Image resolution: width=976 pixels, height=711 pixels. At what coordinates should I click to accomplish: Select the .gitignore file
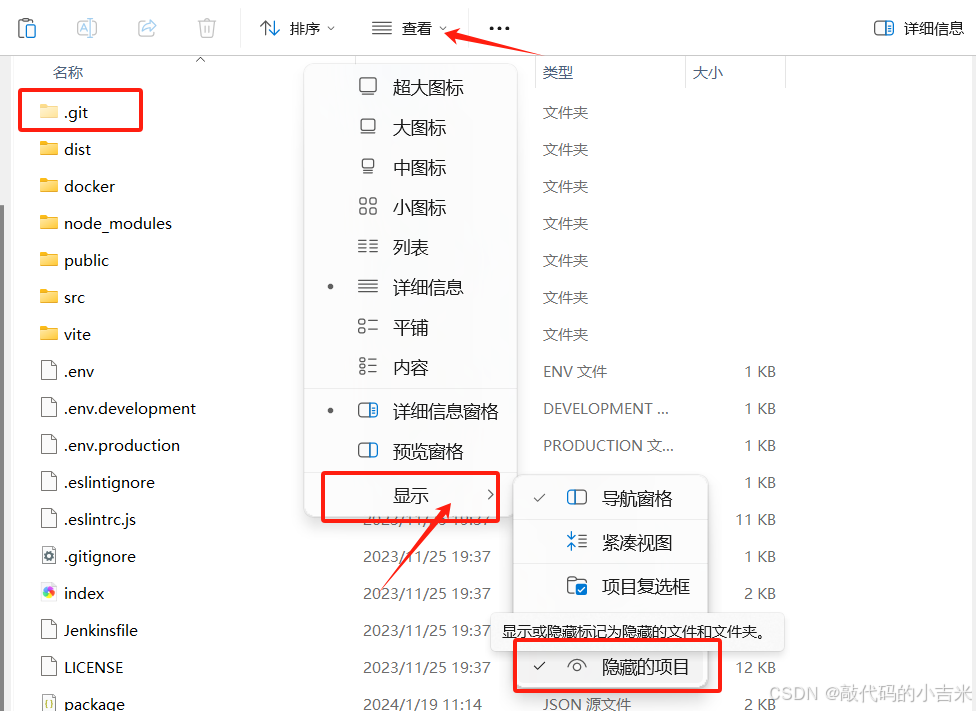tap(88, 557)
